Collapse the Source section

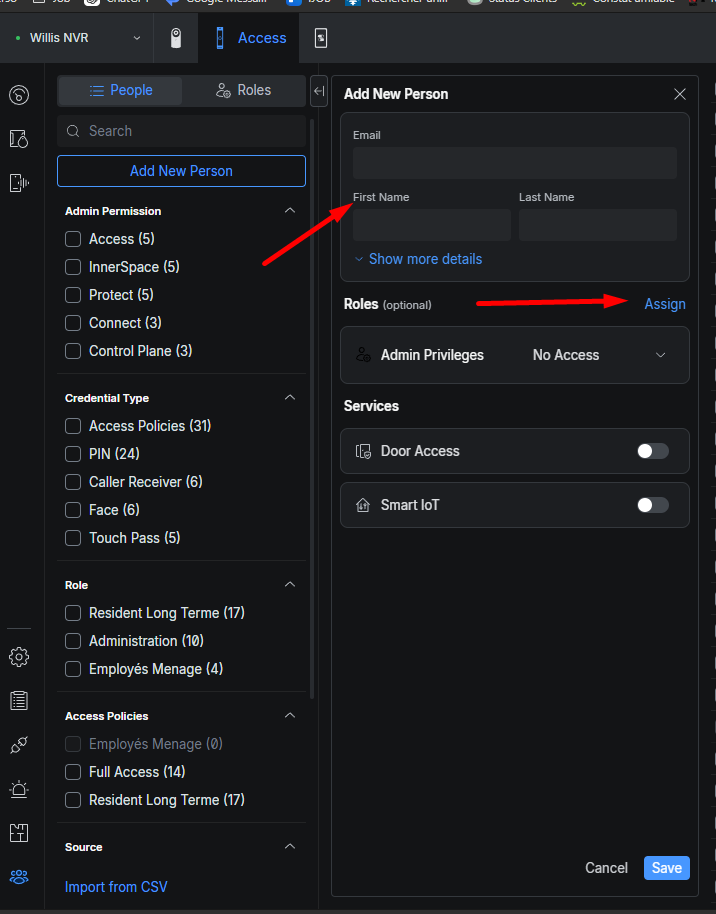point(290,846)
